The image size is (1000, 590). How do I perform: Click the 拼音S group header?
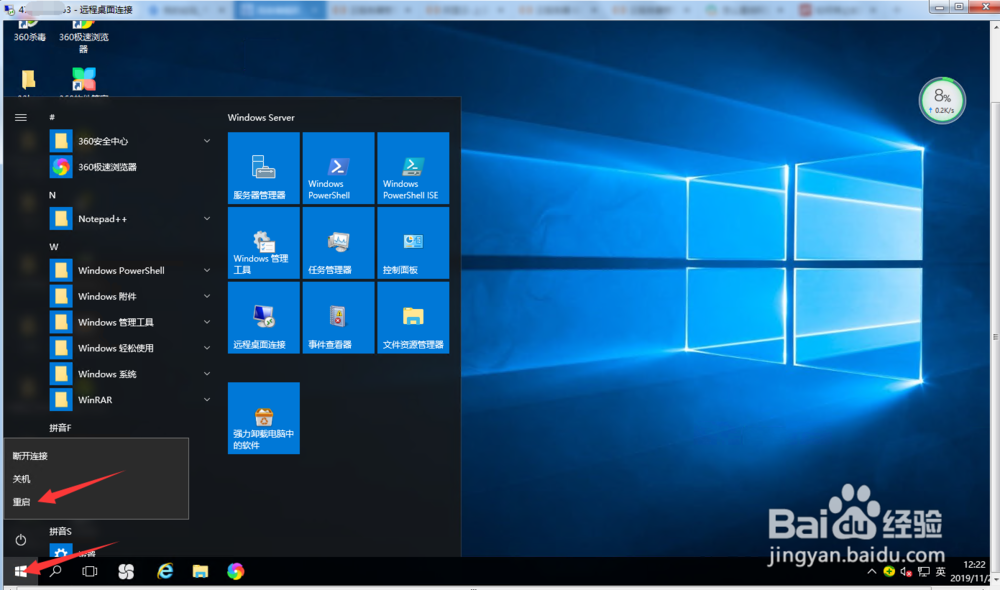61,531
